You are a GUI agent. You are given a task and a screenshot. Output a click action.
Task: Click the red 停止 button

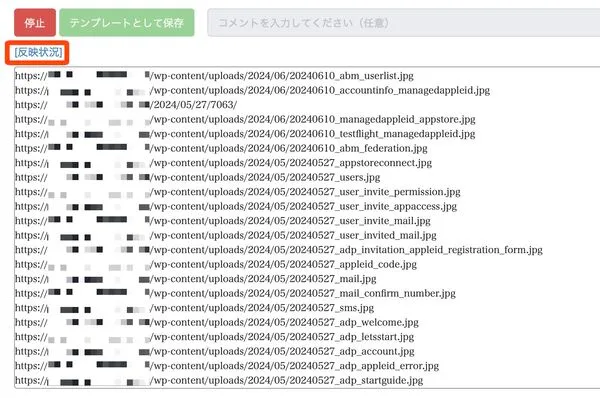35,23
